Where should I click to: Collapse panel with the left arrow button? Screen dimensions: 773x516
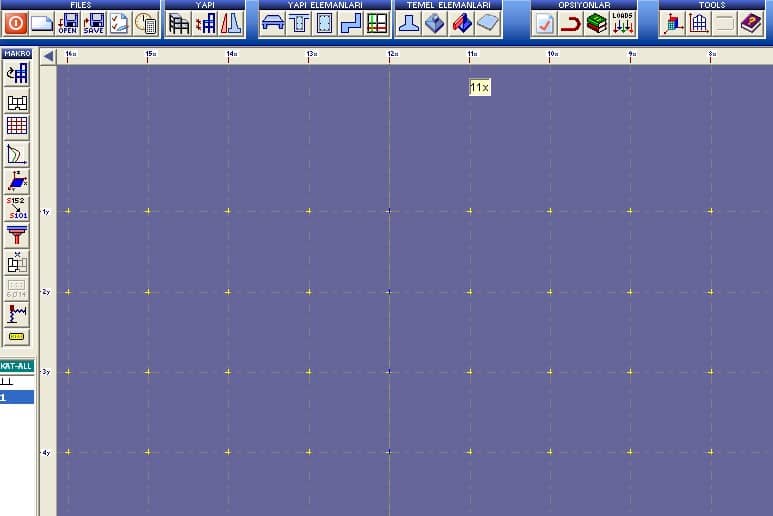coord(48,57)
